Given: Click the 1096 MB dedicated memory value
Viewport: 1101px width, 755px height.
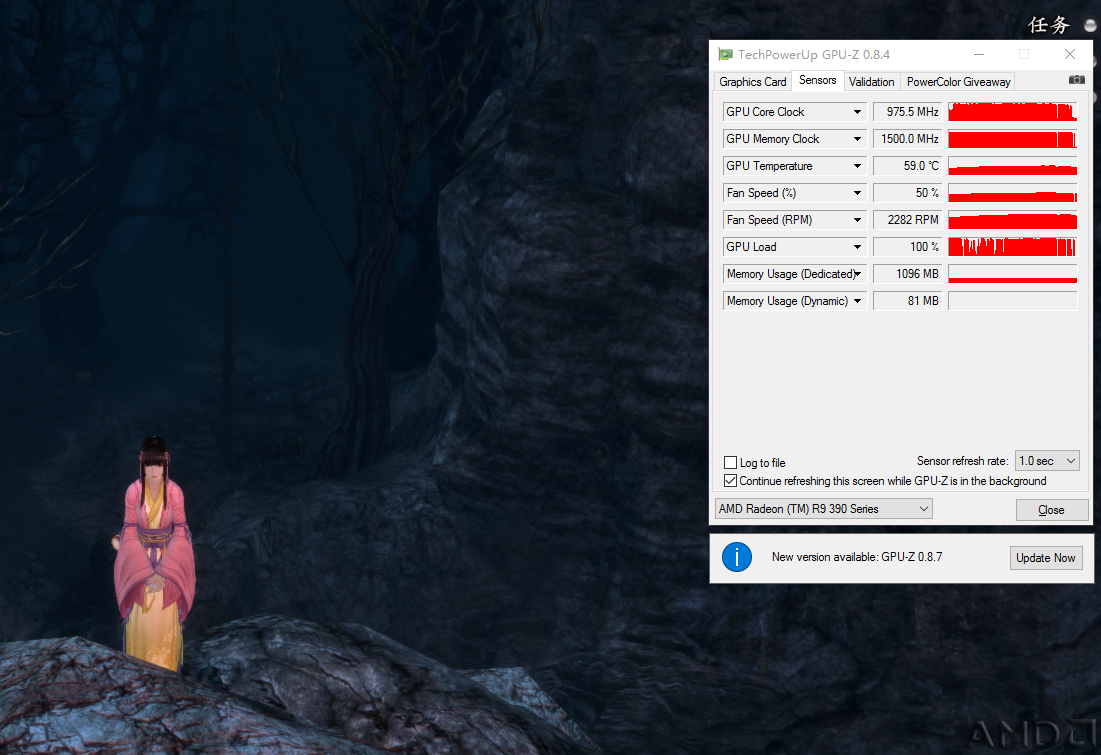Looking at the screenshot, I should click(x=907, y=274).
